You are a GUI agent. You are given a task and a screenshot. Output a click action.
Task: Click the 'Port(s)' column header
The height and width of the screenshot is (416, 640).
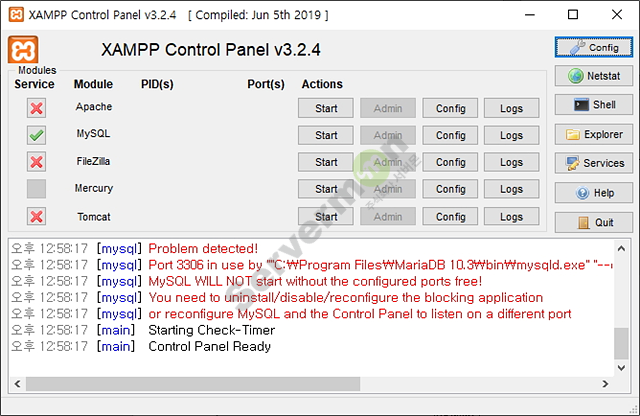(266, 84)
